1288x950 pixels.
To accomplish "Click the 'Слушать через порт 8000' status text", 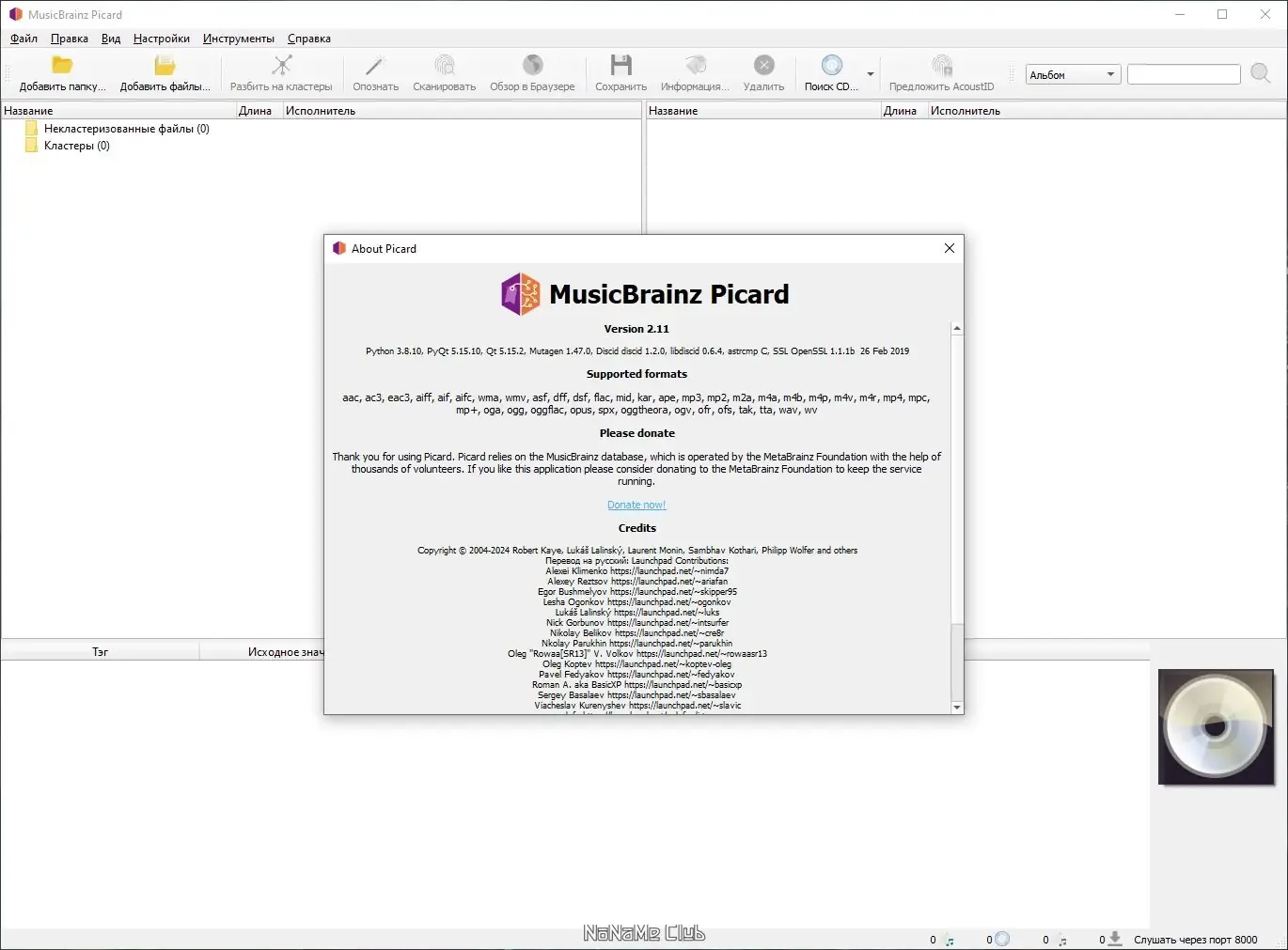I will pyautogui.click(x=1195, y=940).
